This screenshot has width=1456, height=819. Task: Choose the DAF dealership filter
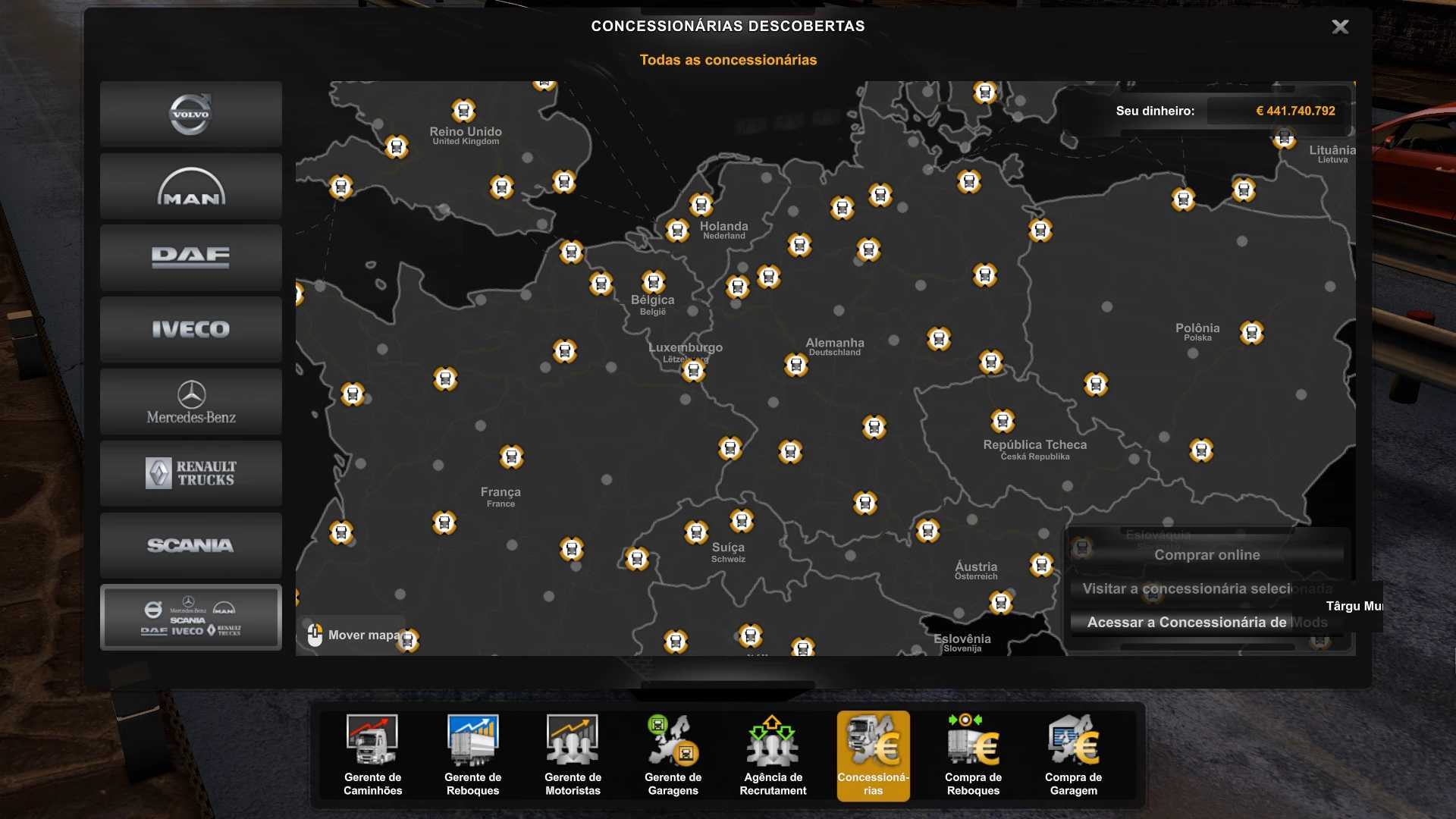(x=190, y=258)
